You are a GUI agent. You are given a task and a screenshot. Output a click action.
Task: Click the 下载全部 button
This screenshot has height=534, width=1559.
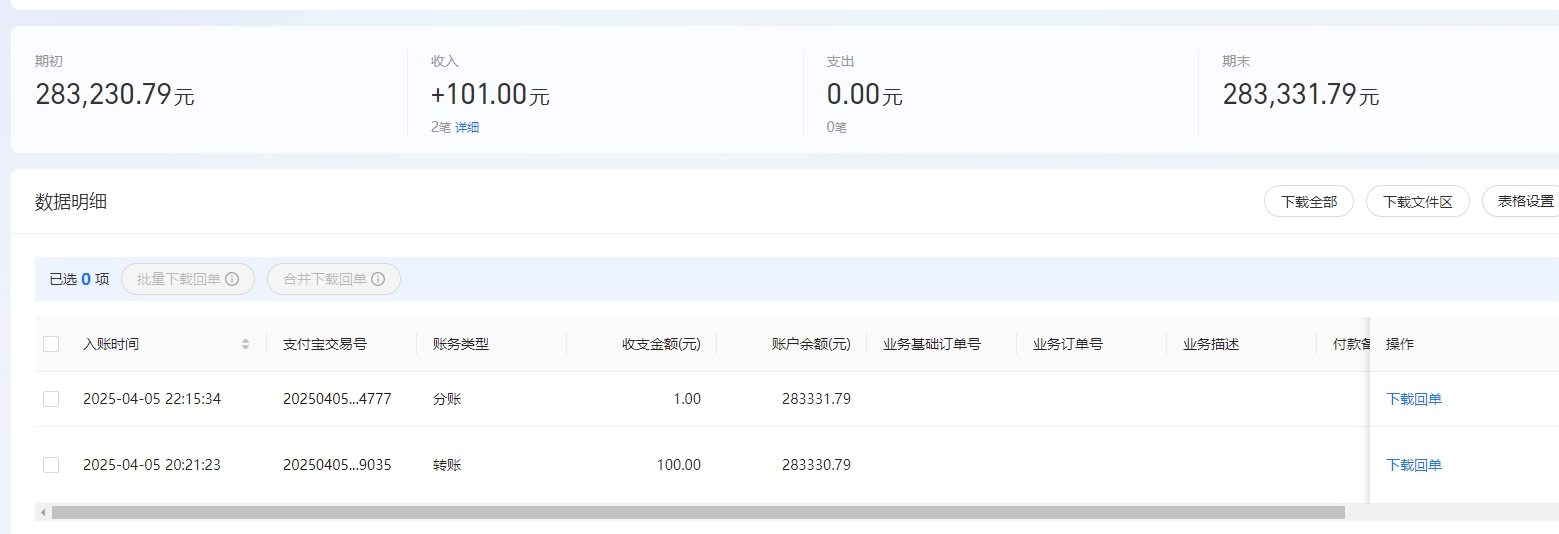point(1309,201)
